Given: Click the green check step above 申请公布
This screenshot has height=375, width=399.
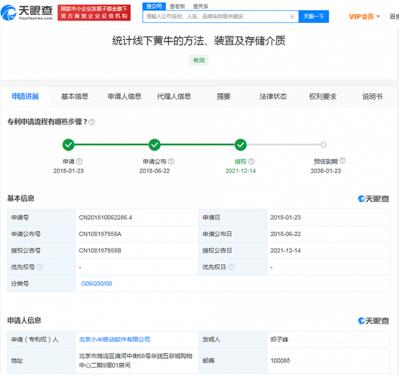Looking at the screenshot, I should coord(154,145).
